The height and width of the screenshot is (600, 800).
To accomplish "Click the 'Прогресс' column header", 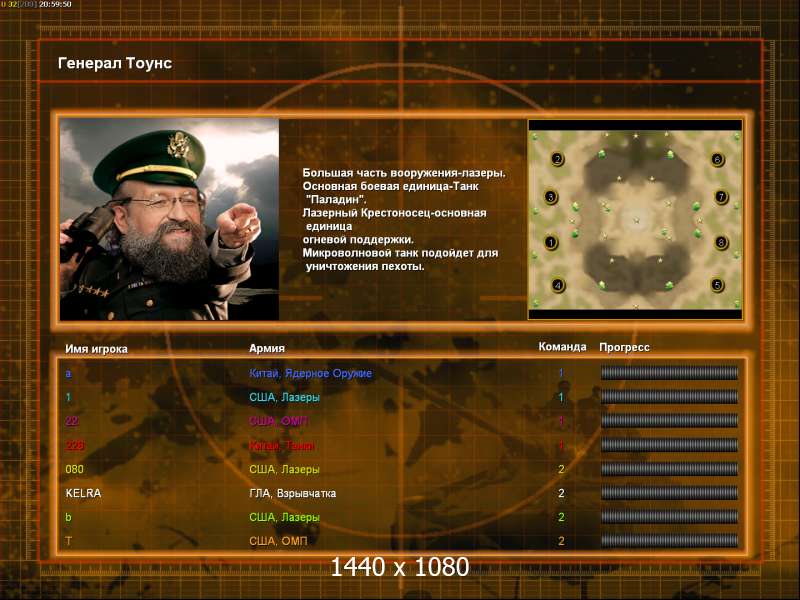I will (624, 347).
